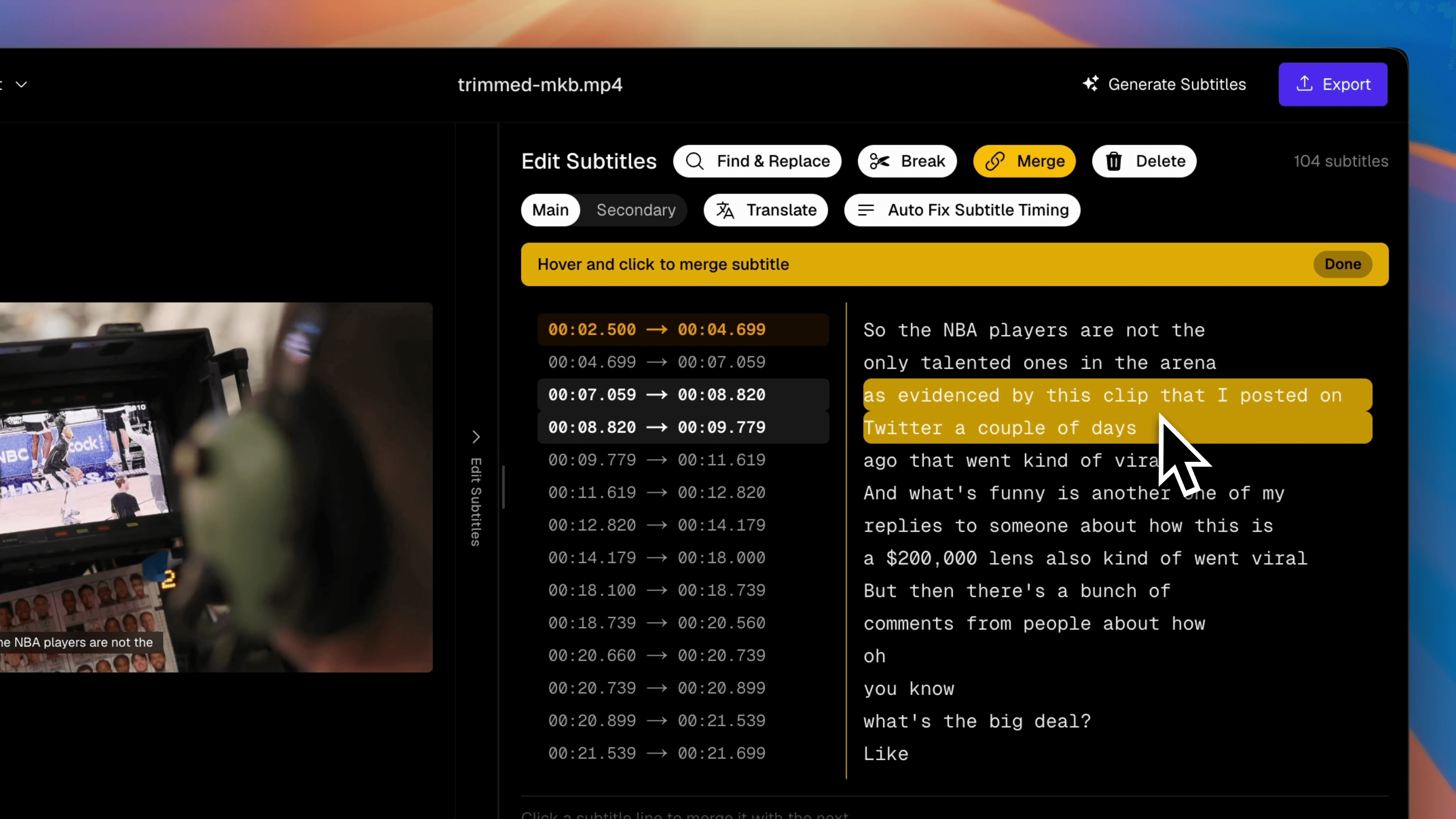This screenshot has height=819, width=1456.
Task: Click the vertical 'Edit Subtitles' side label
Action: (476, 502)
